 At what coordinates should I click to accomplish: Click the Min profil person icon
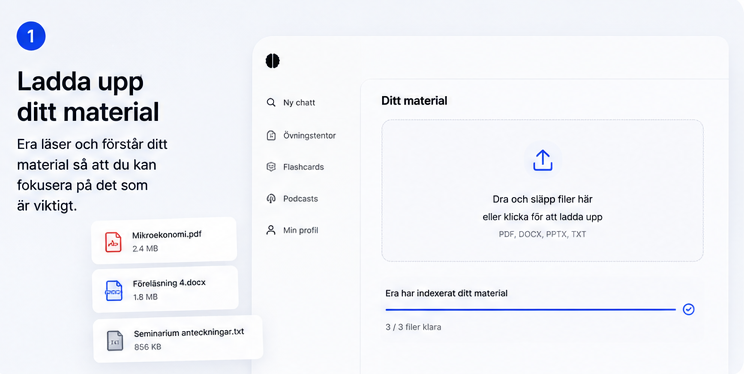pyautogui.click(x=271, y=230)
